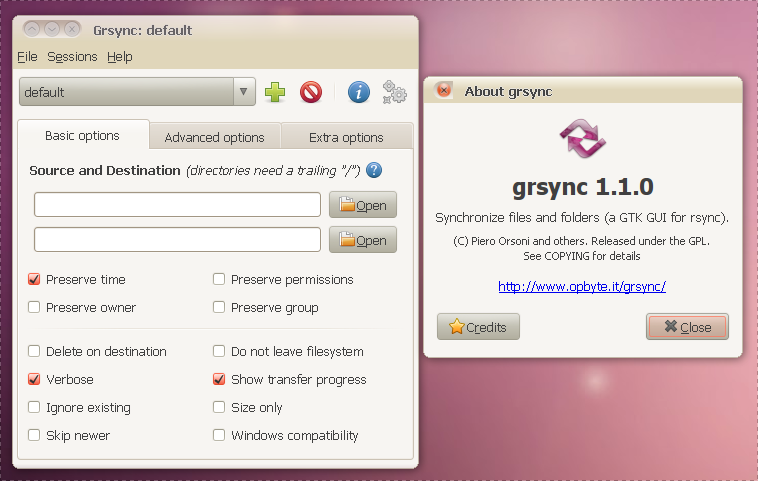Browse destination with the second Open button
758x481 pixels.
(363, 239)
